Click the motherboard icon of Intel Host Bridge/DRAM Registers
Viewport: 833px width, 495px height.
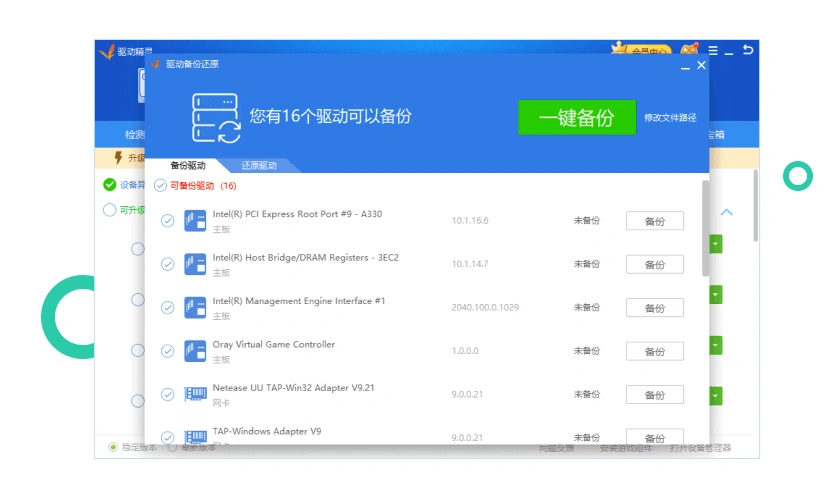click(195, 264)
